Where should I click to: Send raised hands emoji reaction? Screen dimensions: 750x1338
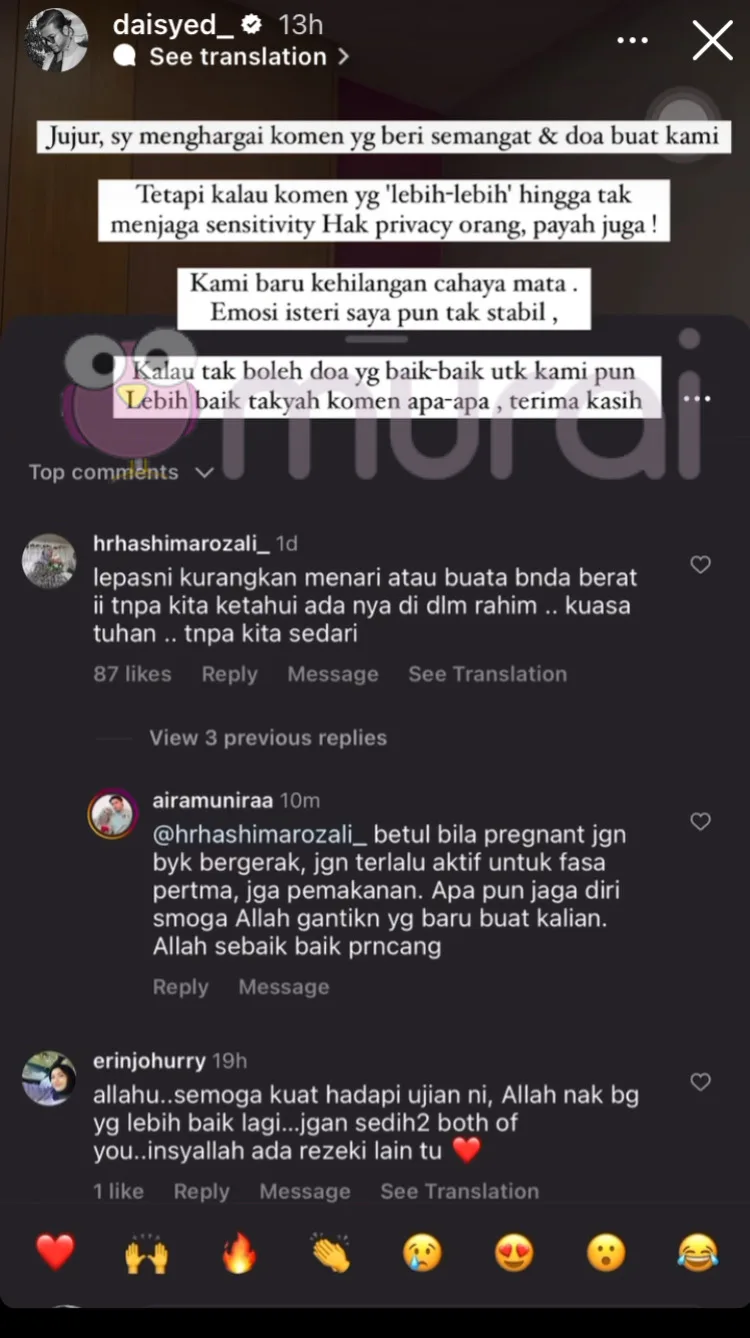146,1252
